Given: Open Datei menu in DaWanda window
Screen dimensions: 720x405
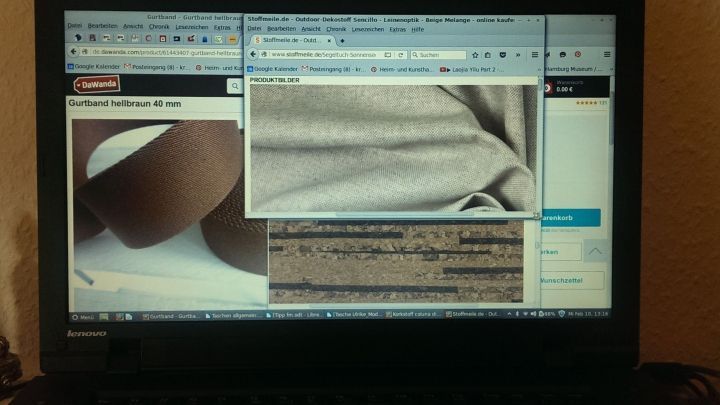Looking at the screenshot, I should click(x=74, y=26).
